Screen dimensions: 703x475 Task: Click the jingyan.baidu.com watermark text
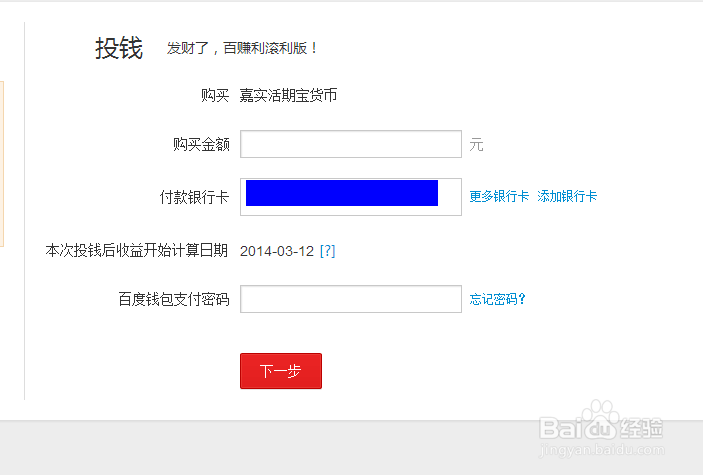pyautogui.click(x=602, y=449)
